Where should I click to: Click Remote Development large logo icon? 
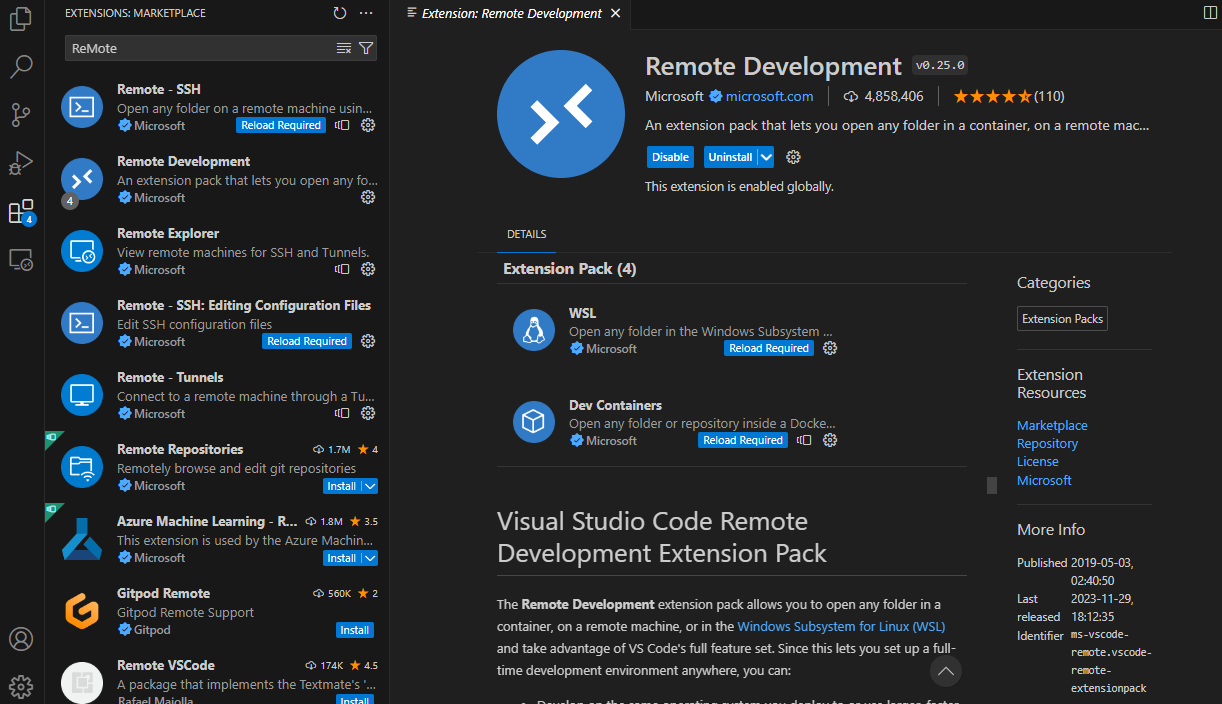point(560,113)
